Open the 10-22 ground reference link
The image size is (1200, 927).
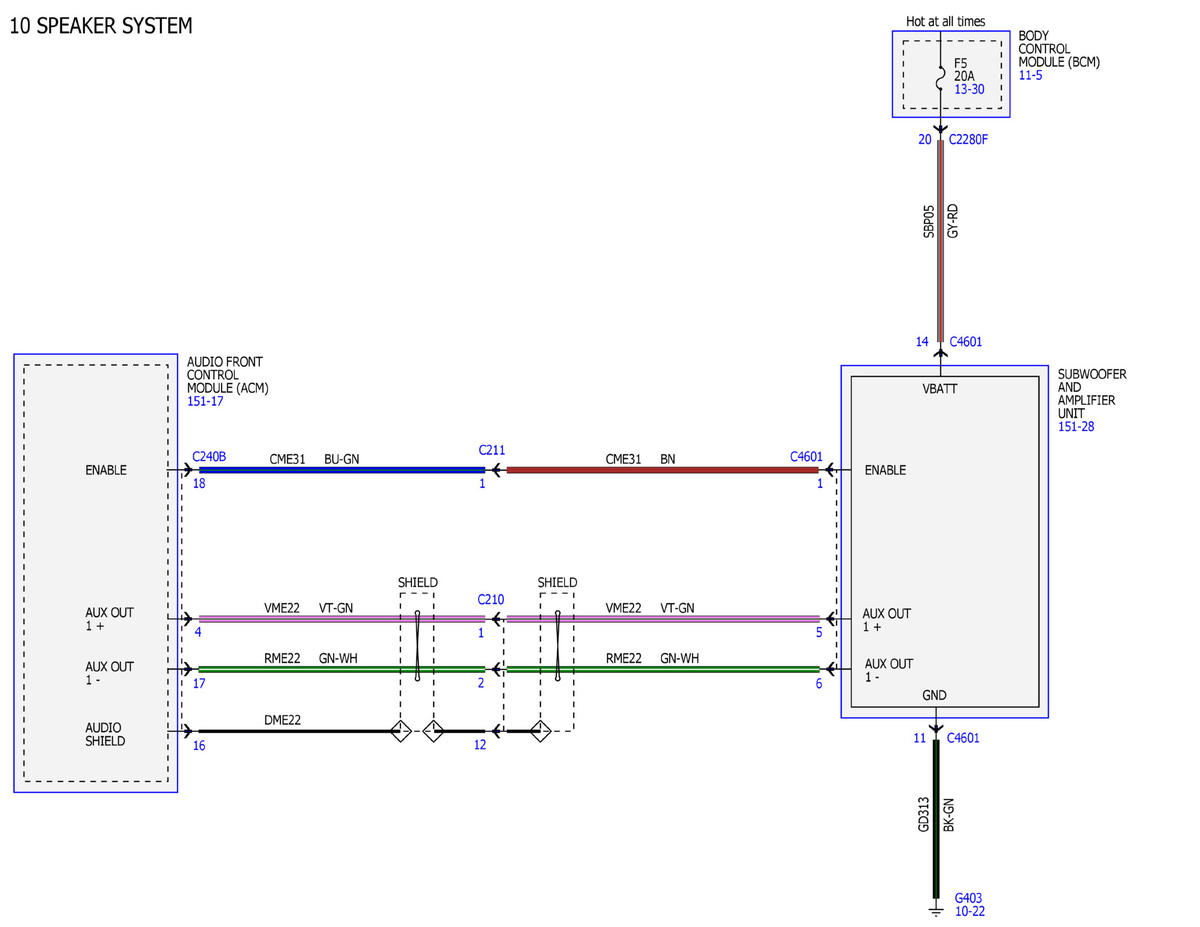tap(970, 911)
